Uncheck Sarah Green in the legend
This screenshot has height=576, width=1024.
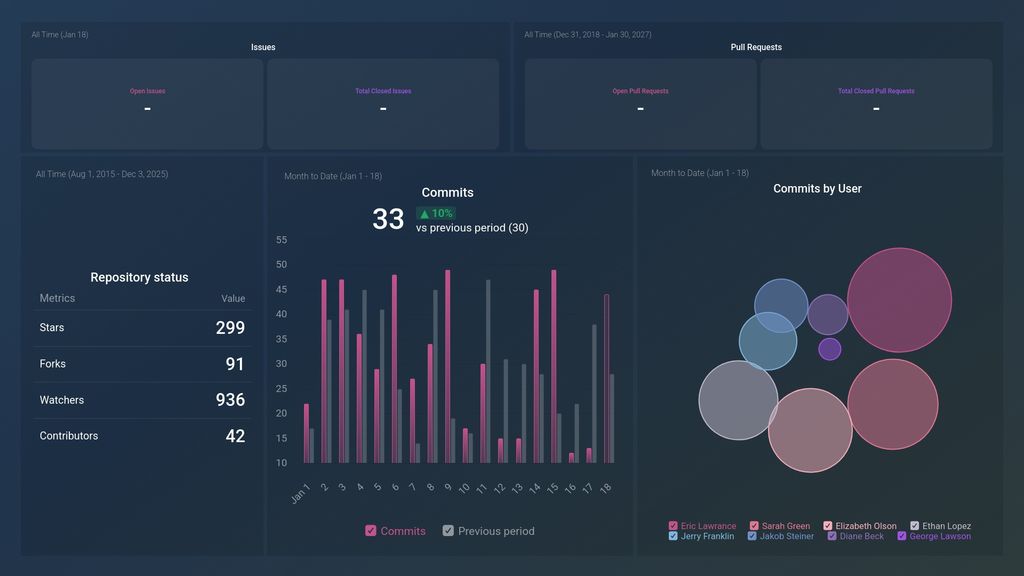pyautogui.click(x=754, y=526)
